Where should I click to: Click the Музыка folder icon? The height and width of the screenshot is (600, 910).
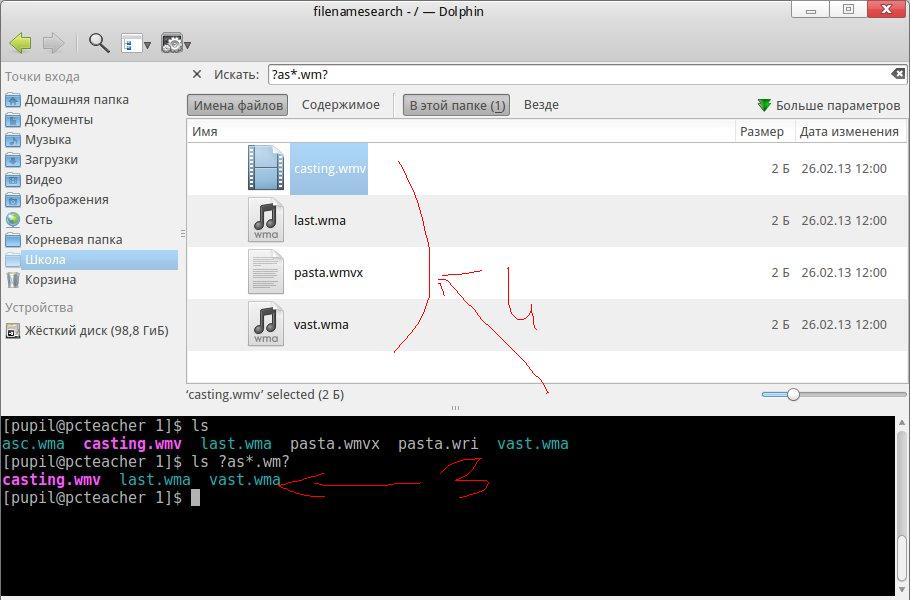(x=13, y=140)
